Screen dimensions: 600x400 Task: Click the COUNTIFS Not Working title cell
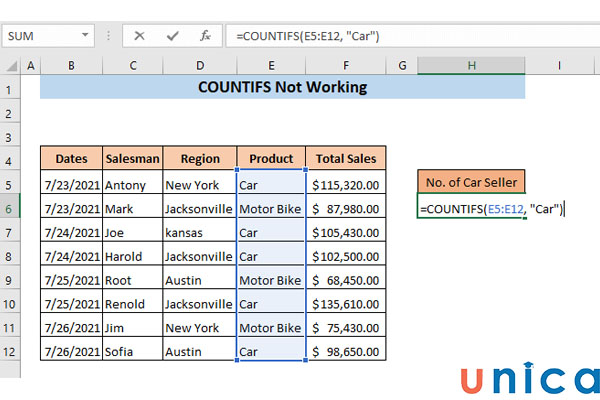pos(282,87)
